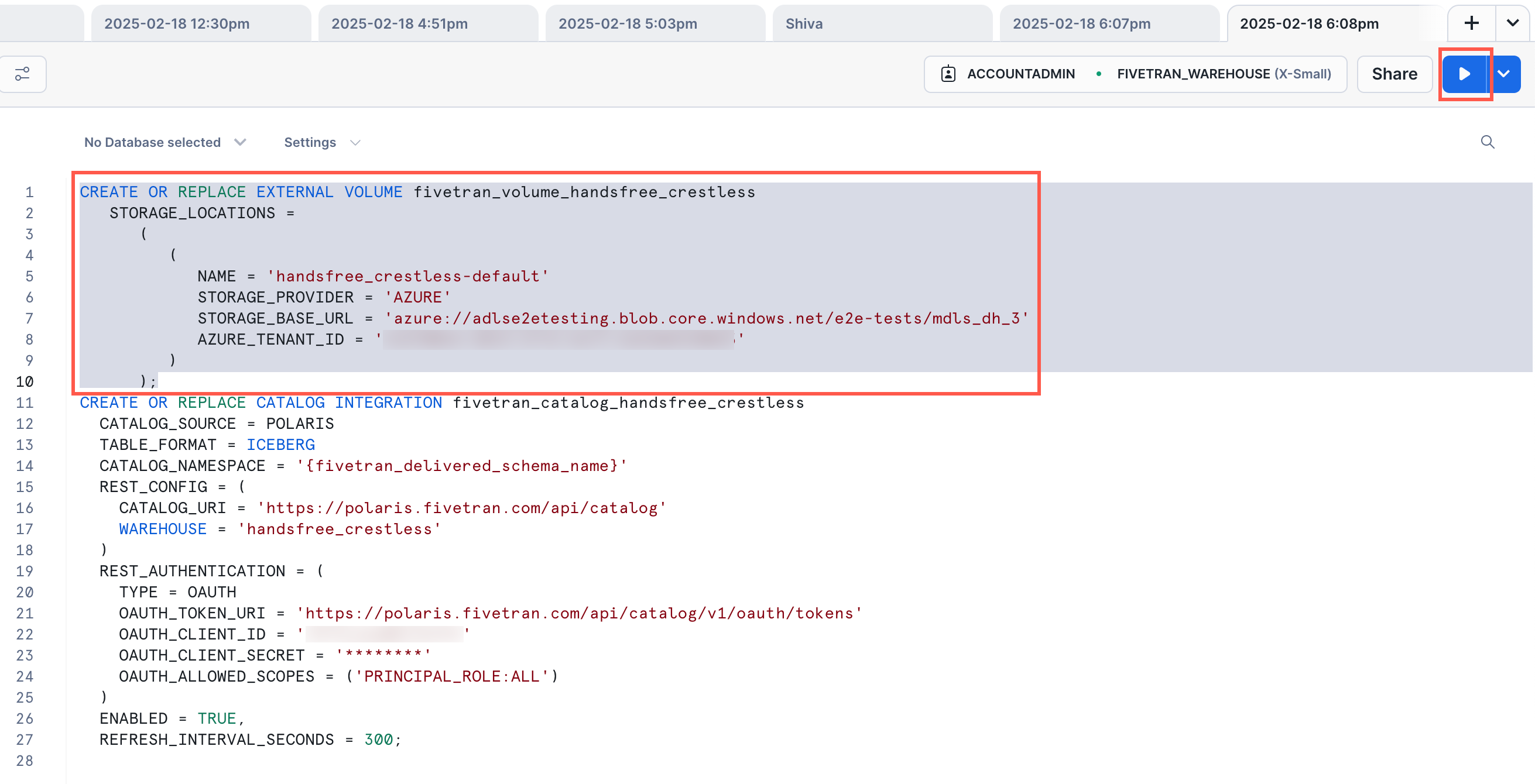1535x784 pixels.
Task: Open run options dropdown arrow
Action: click(x=1505, y=74)
